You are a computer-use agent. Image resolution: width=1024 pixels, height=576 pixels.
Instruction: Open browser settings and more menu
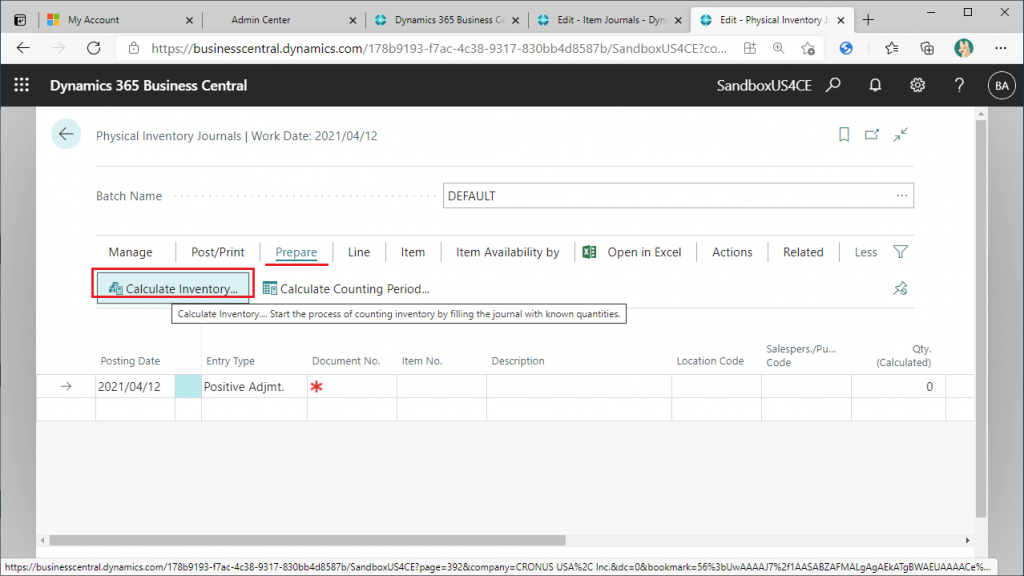(1000, 48)
